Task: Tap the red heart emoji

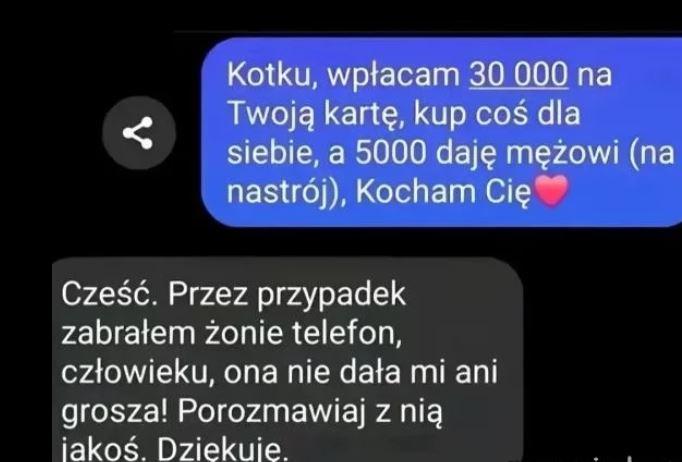Action: (551, 190)
